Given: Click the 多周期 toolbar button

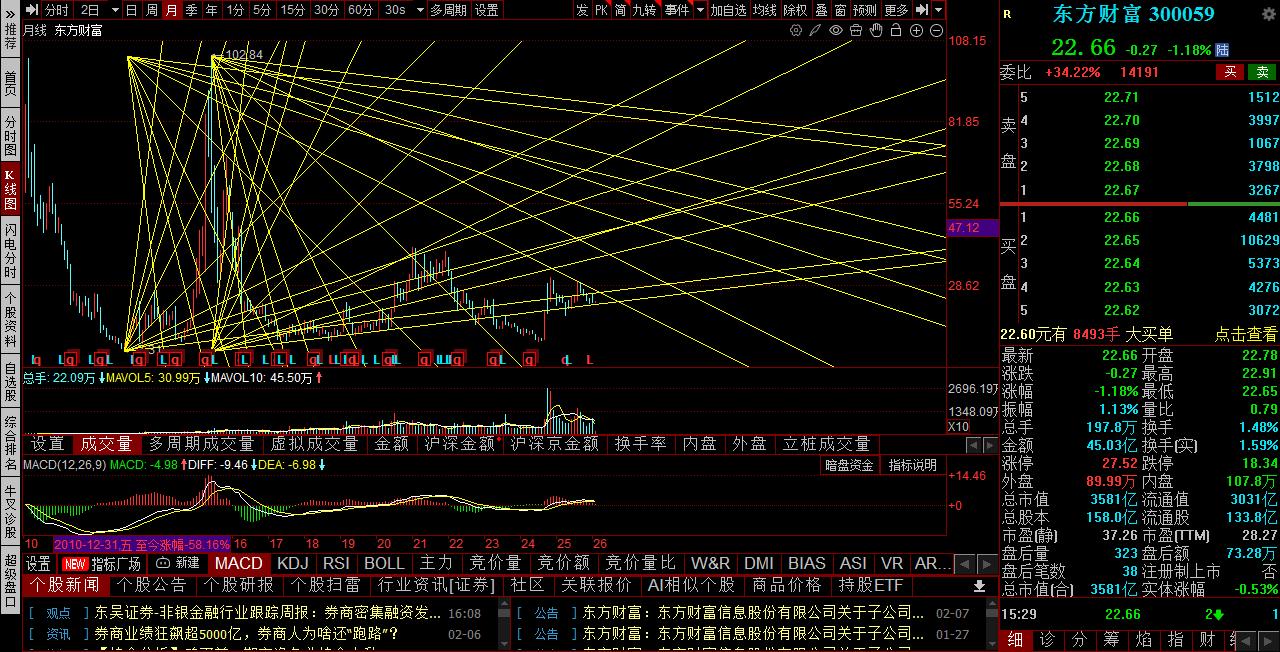Looking at the screenshot, I should pos(449,10).
